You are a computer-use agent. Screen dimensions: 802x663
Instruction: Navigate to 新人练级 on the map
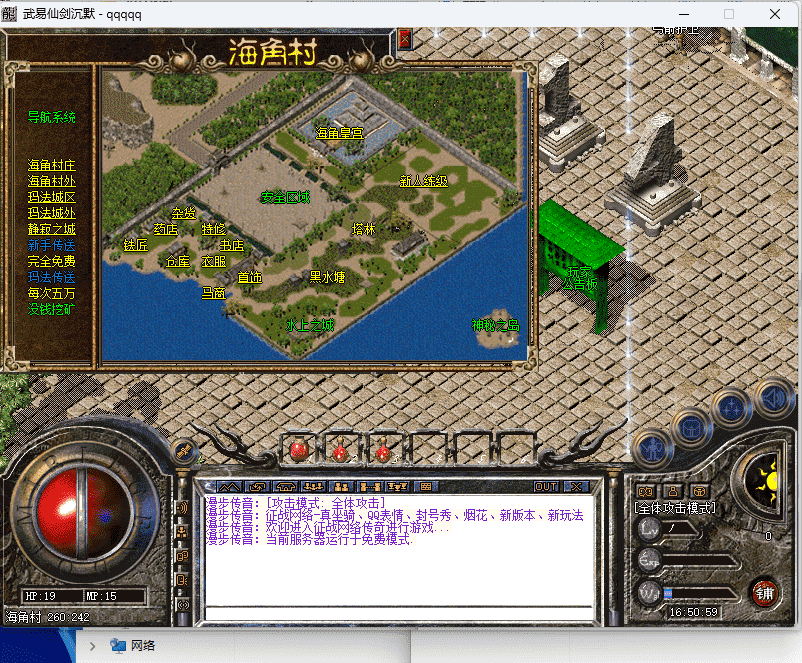424,181
